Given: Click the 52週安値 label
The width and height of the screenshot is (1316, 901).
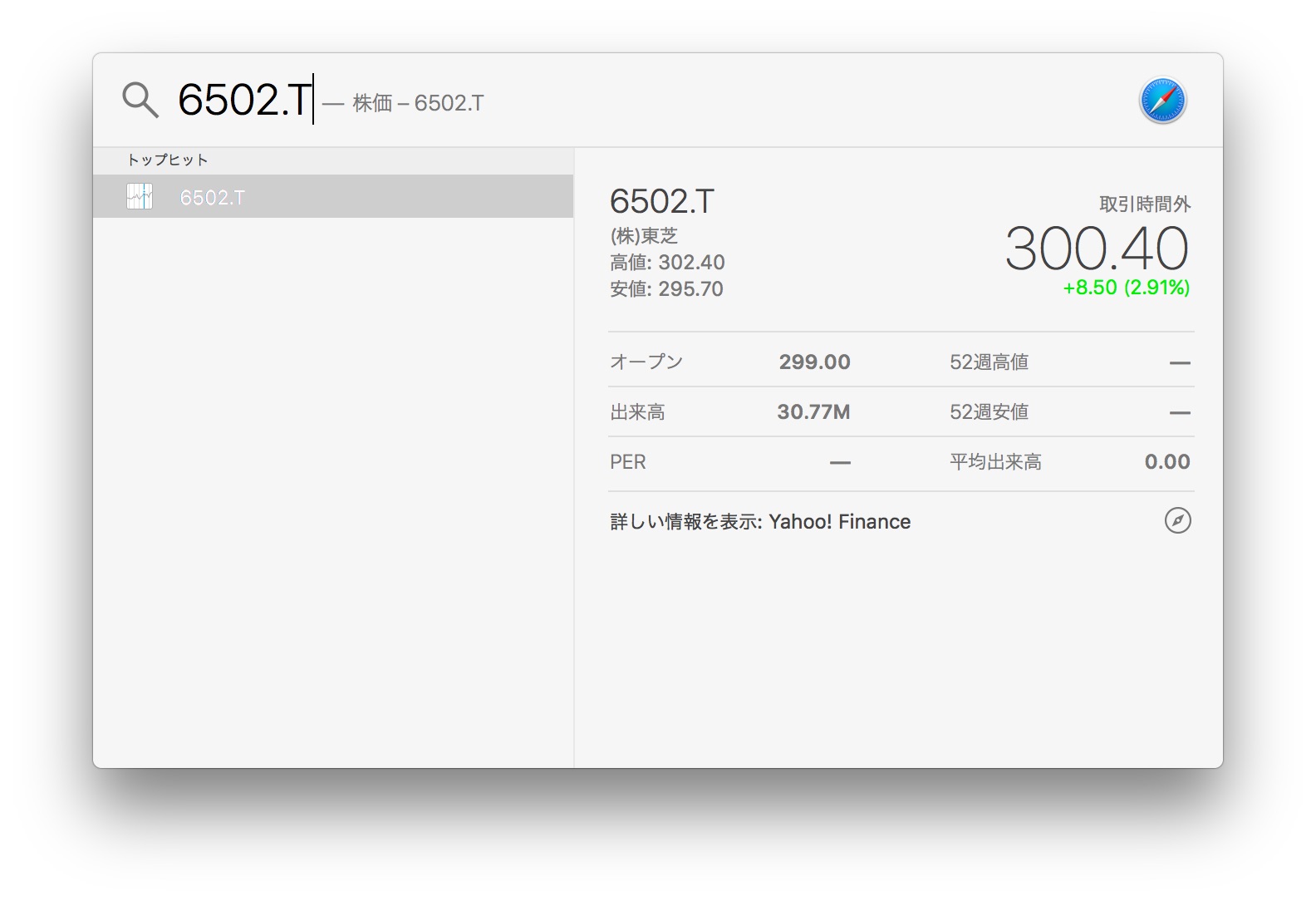Looking at the screenshot, I should pos(989,411).
